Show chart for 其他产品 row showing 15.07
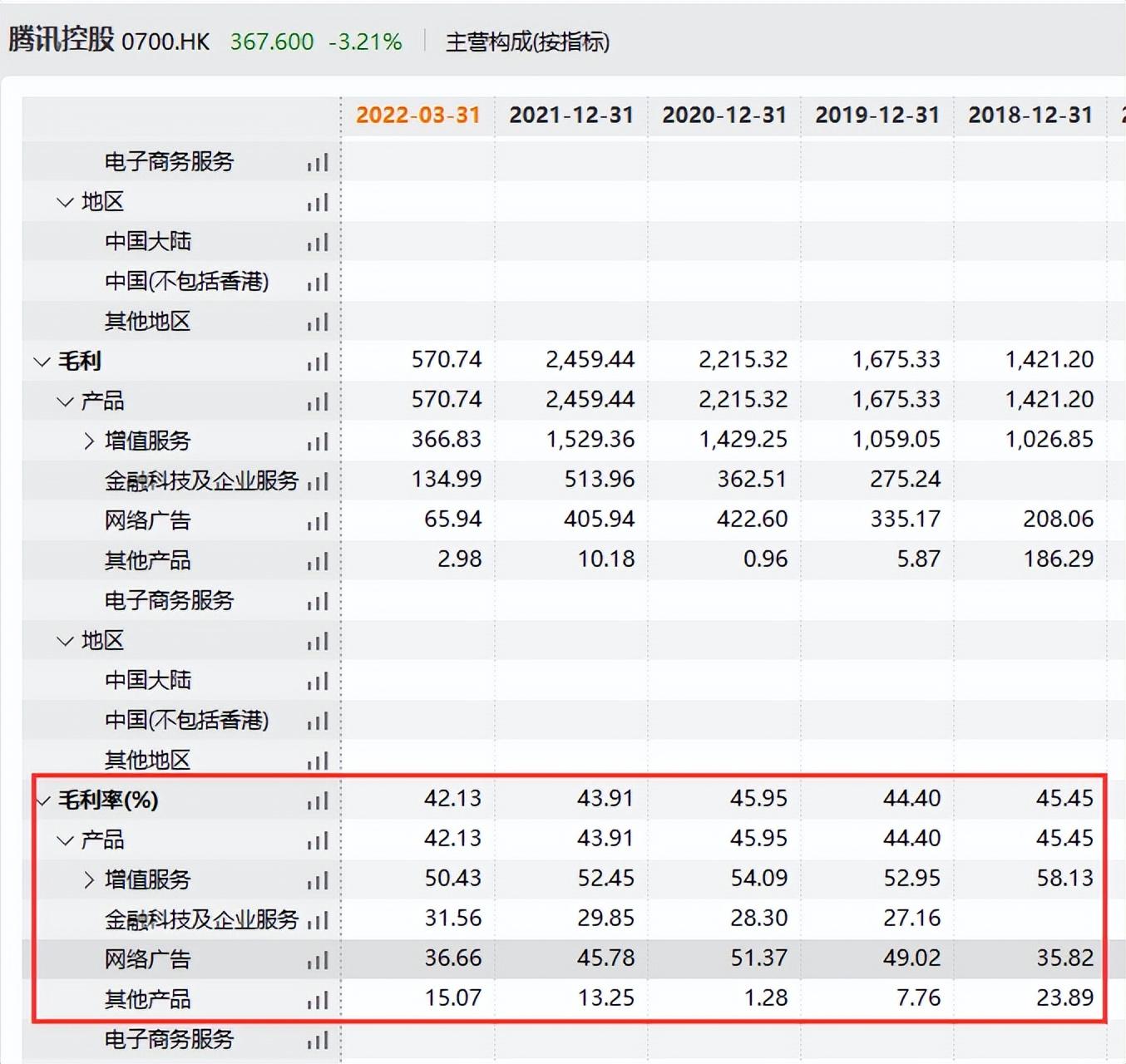This screenshot has height=1064, width=1126. [x=318, y=1000]
